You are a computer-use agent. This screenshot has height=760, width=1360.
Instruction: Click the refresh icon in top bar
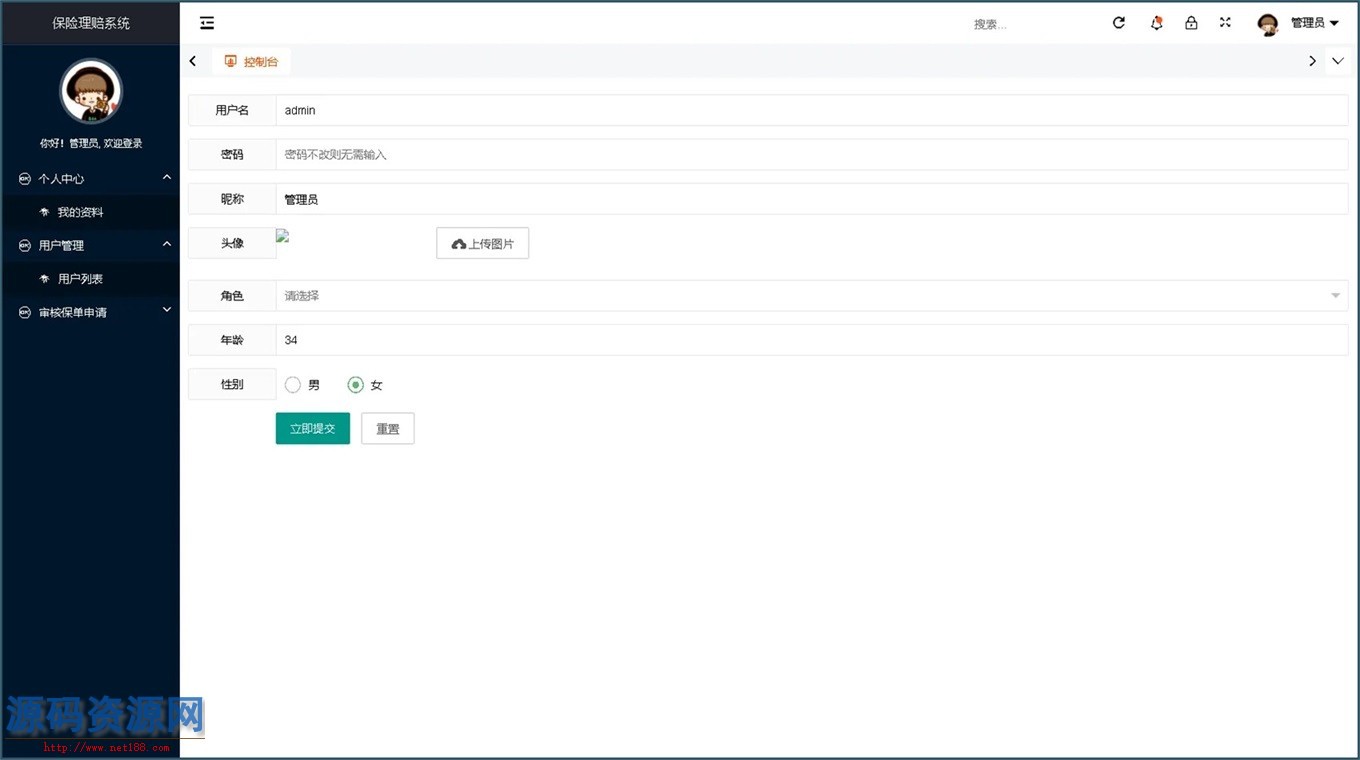(1119, 23)
